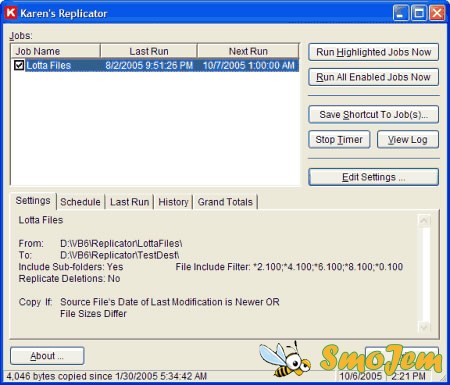View the Grand Totals tab
This screenshot has height=385, width=450.
coord(225,202)
